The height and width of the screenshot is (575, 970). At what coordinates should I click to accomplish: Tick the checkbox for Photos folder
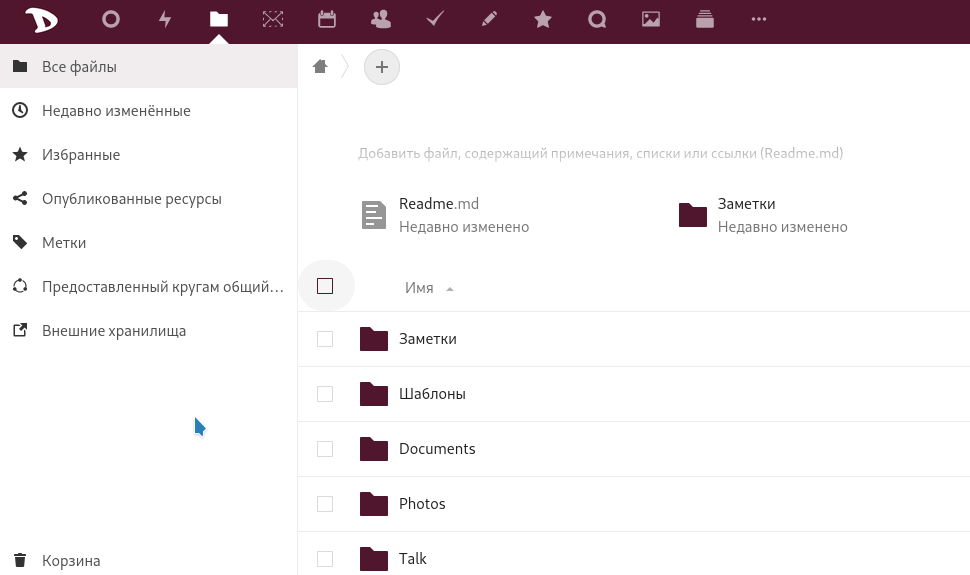coord(325,504)
